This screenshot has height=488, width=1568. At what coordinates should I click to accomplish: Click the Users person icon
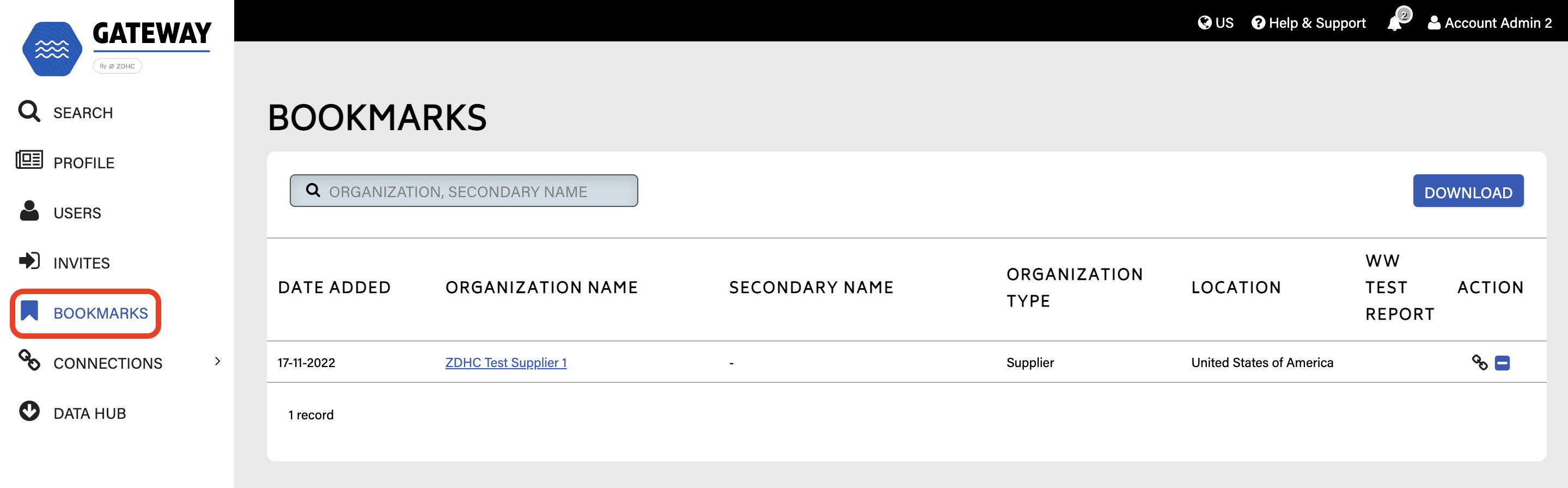click(x=29, y=211)
